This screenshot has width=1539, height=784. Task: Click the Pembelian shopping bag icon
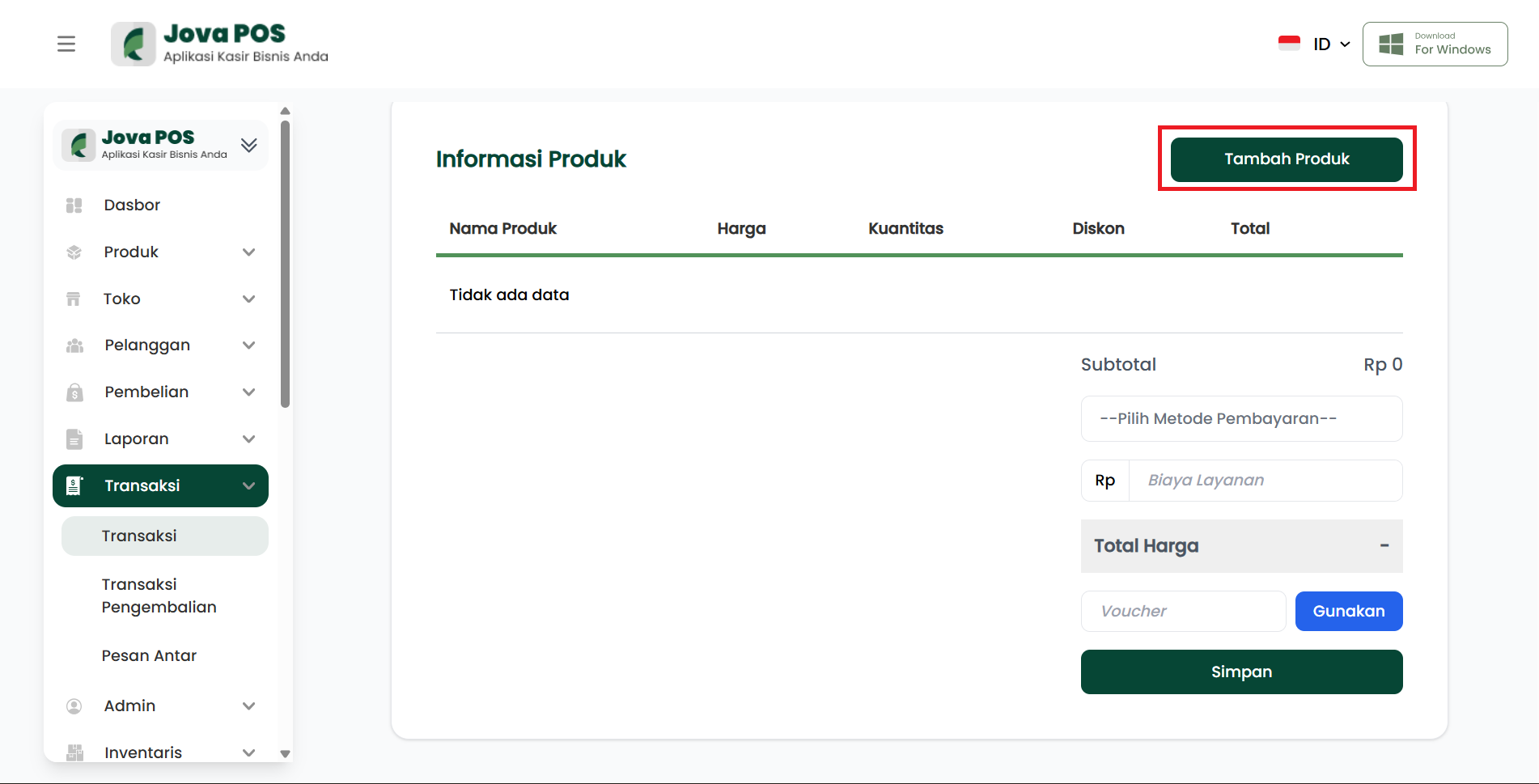click(x=74, y=392)
